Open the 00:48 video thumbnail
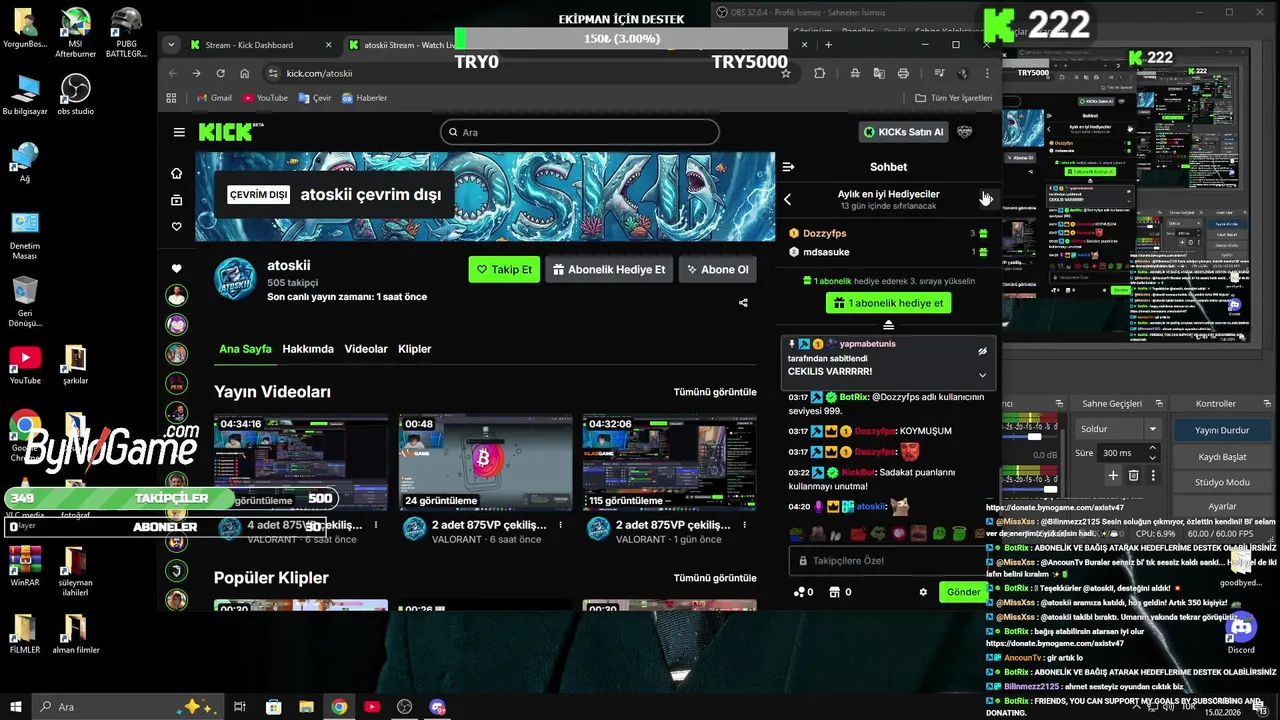 485,461
